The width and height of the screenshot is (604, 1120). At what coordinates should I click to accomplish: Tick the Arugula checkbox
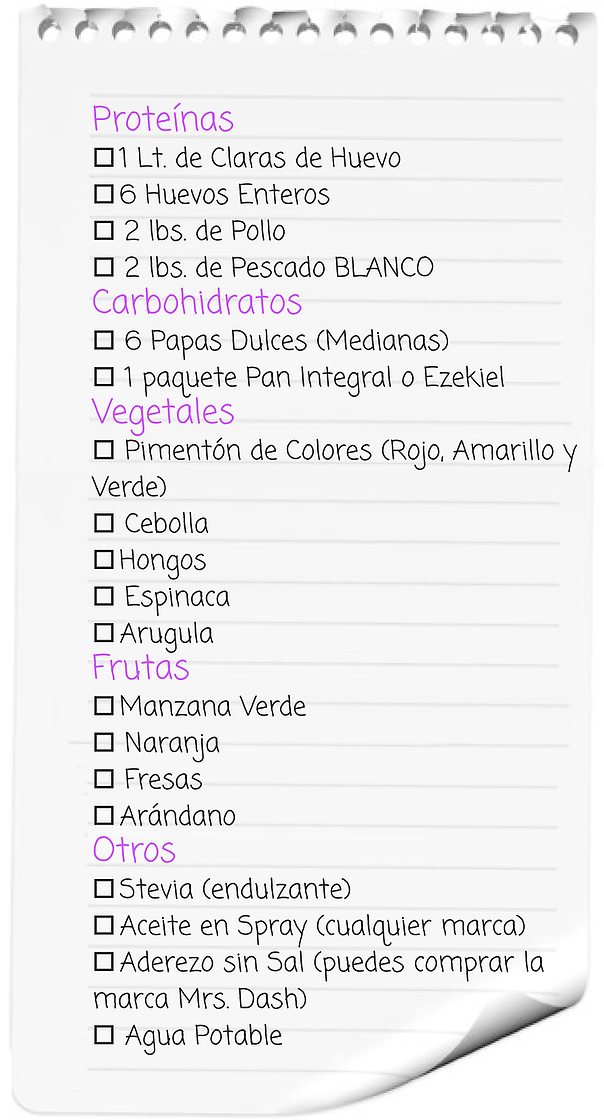[x=104, y=633]
